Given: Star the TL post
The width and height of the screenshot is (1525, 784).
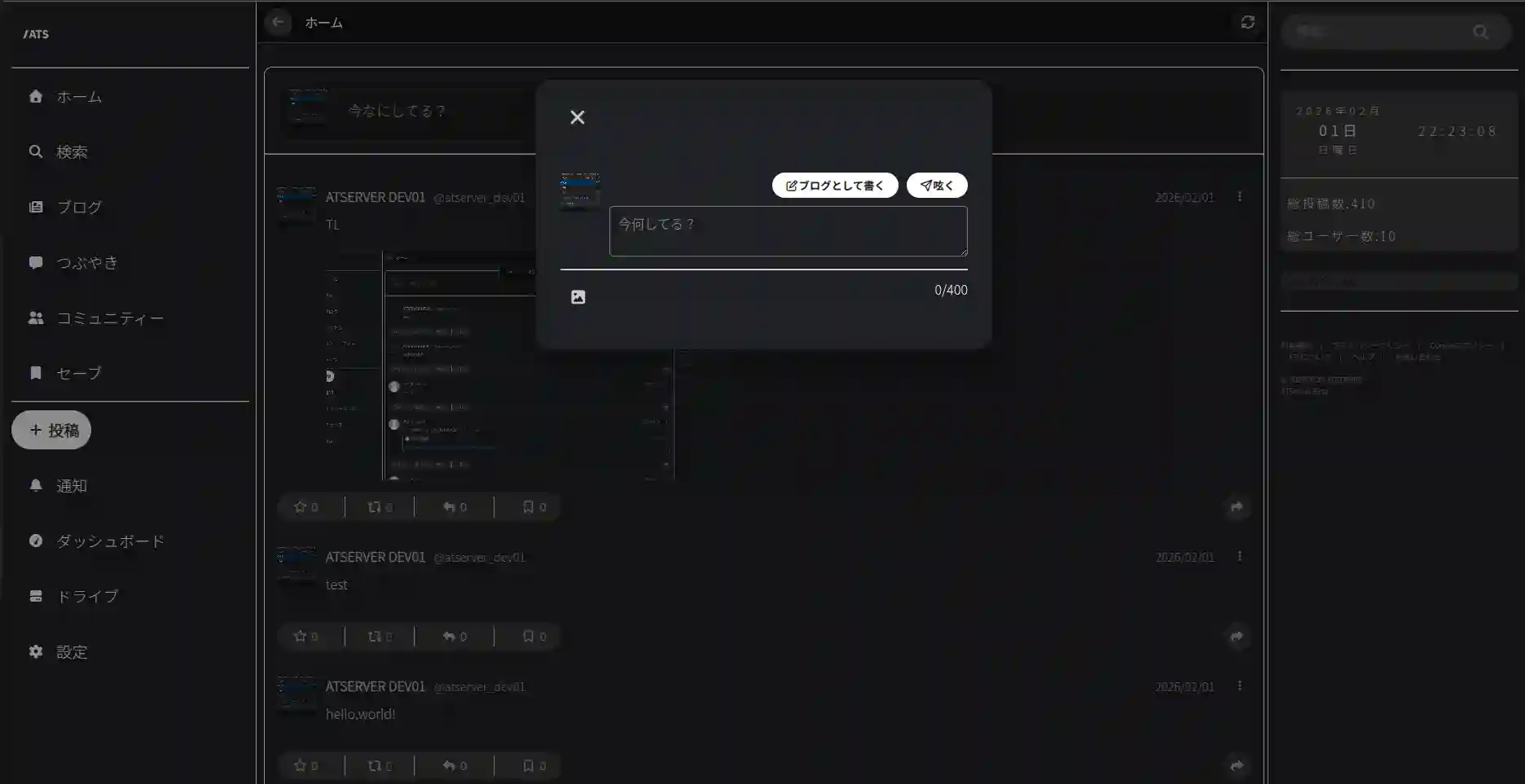Looking at the screenshot, I should pos(301,506).
